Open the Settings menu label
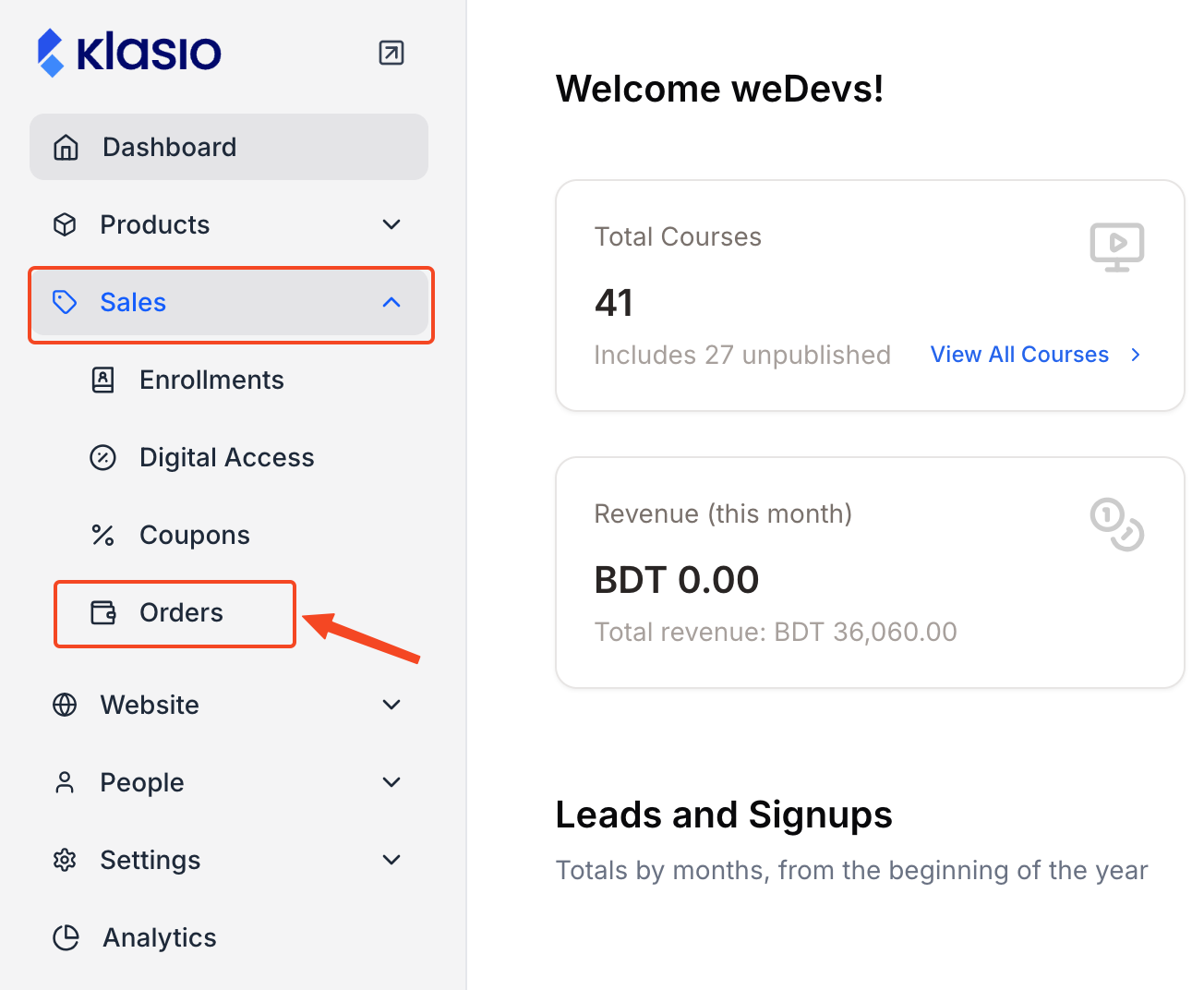This screenshot has height=990, width=1204. pos(150,860)
